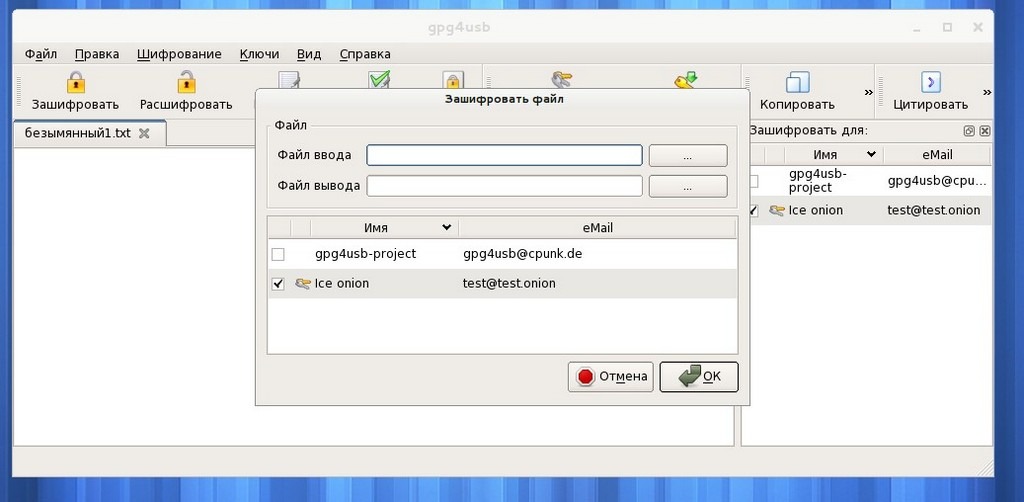Open the Файл menu
The height and width of the screenshot is (502, 1024).
coord(41,54)
